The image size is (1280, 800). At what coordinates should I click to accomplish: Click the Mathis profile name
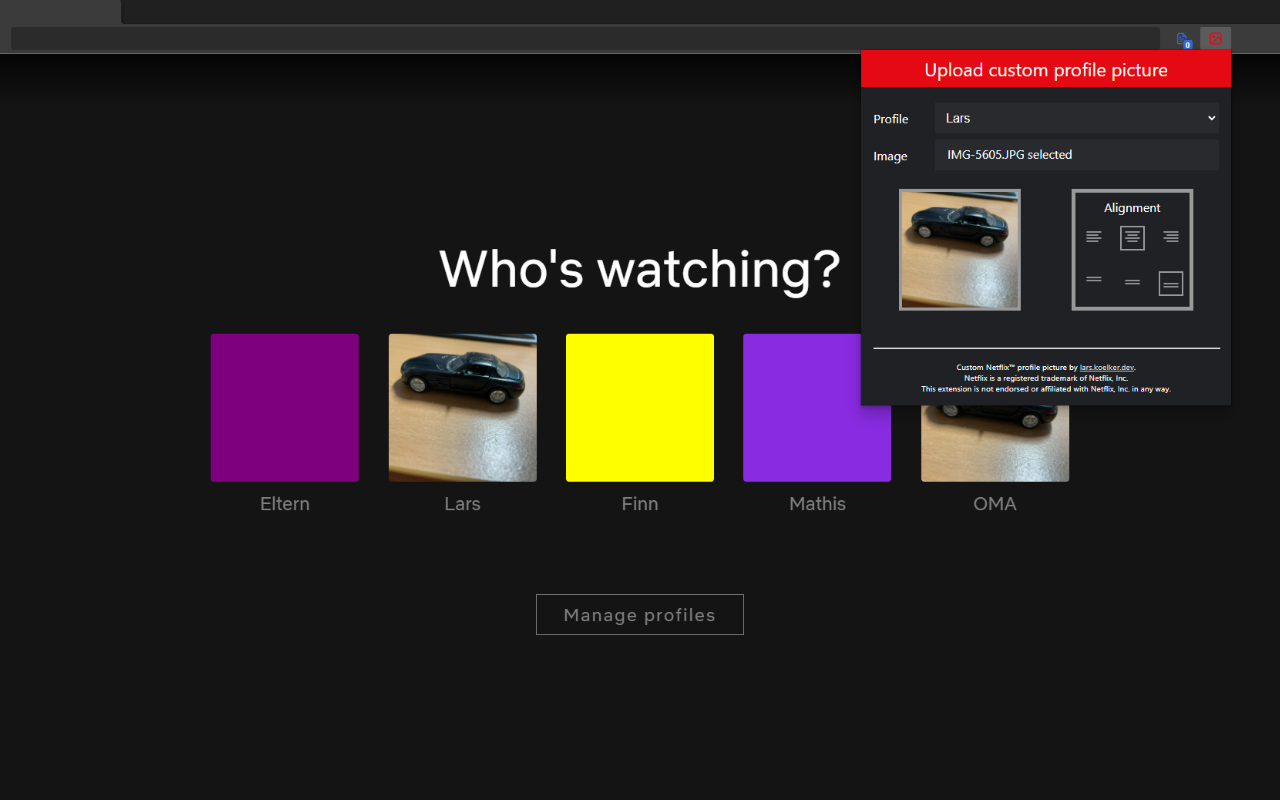817,504
